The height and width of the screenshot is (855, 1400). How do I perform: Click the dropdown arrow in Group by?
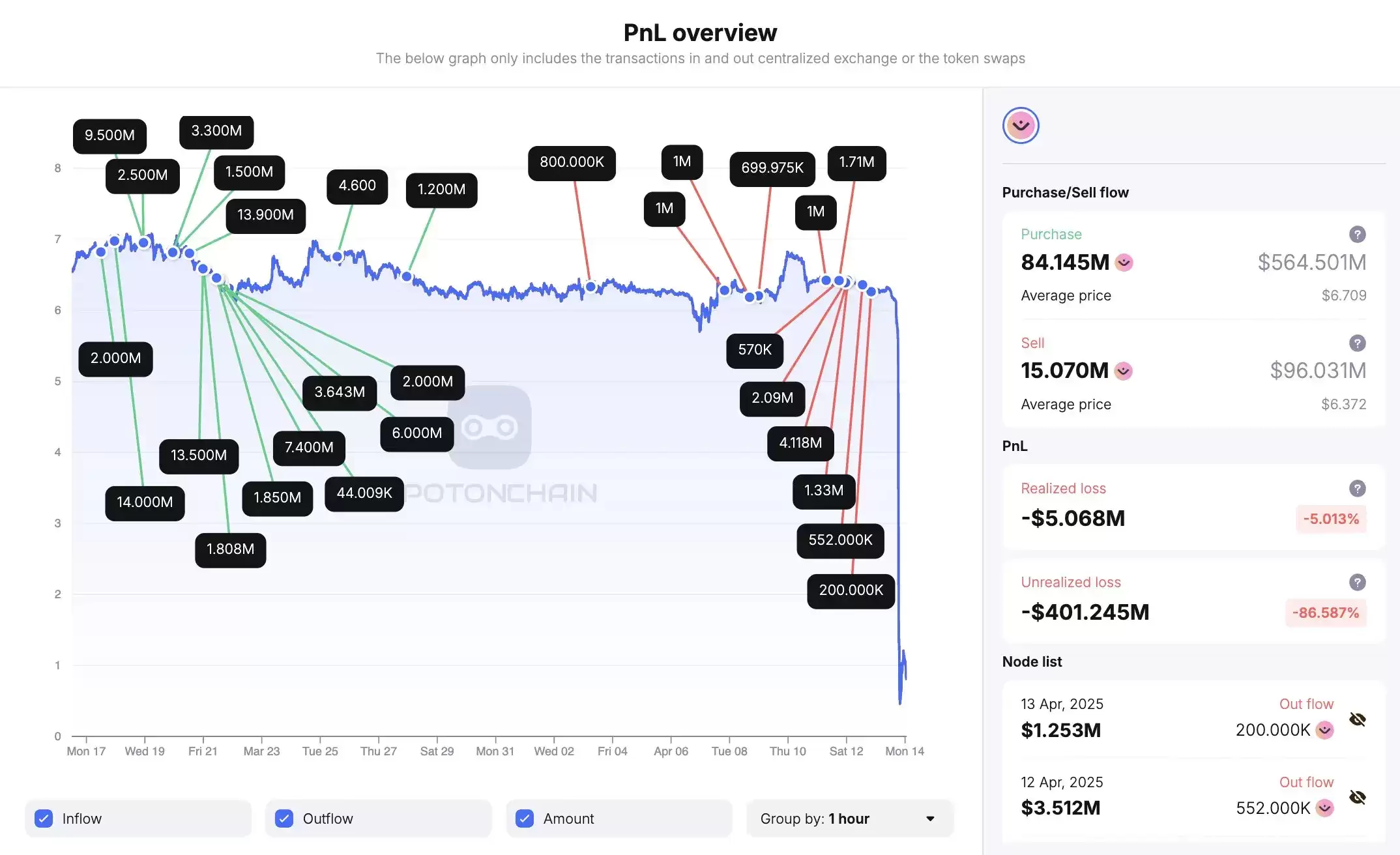pyautogui.click(x=931, y=819)
